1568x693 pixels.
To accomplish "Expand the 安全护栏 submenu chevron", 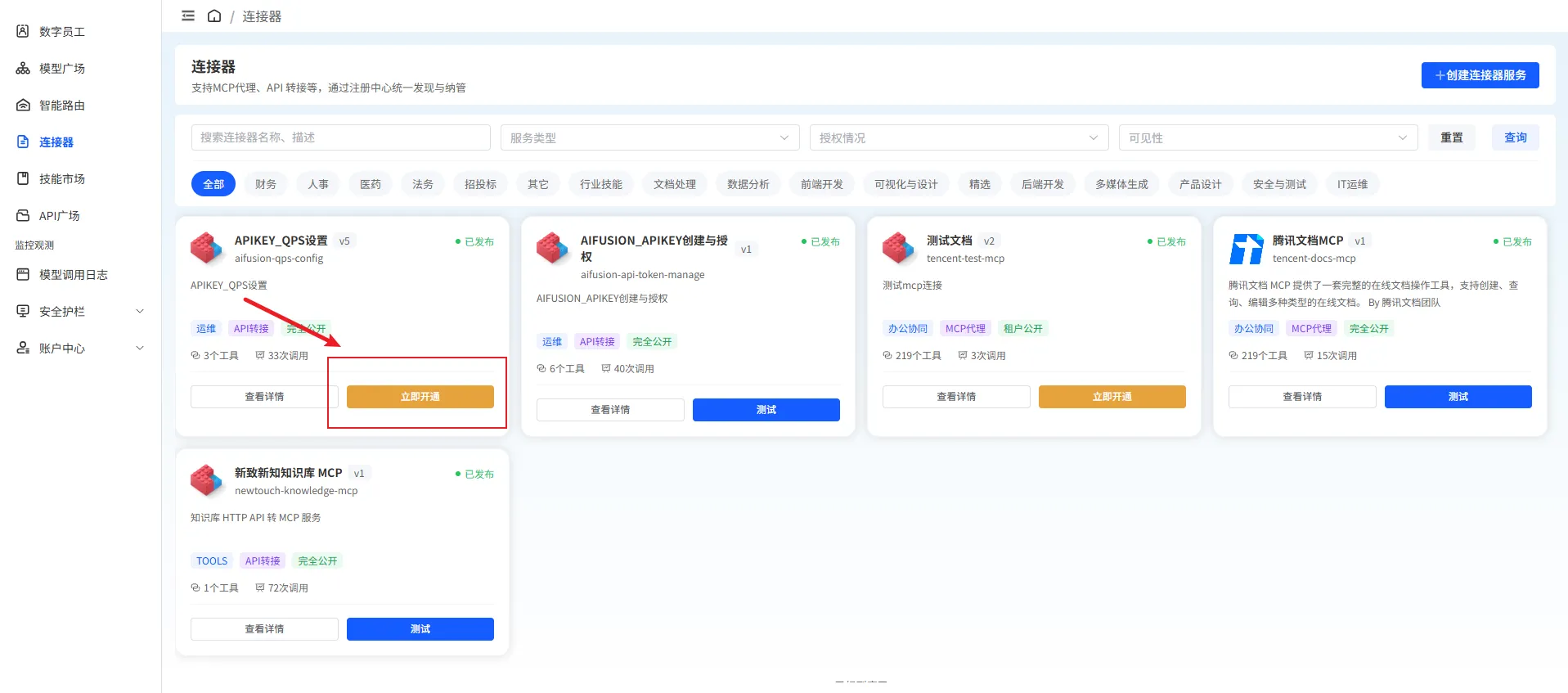I will coord(140,311).
